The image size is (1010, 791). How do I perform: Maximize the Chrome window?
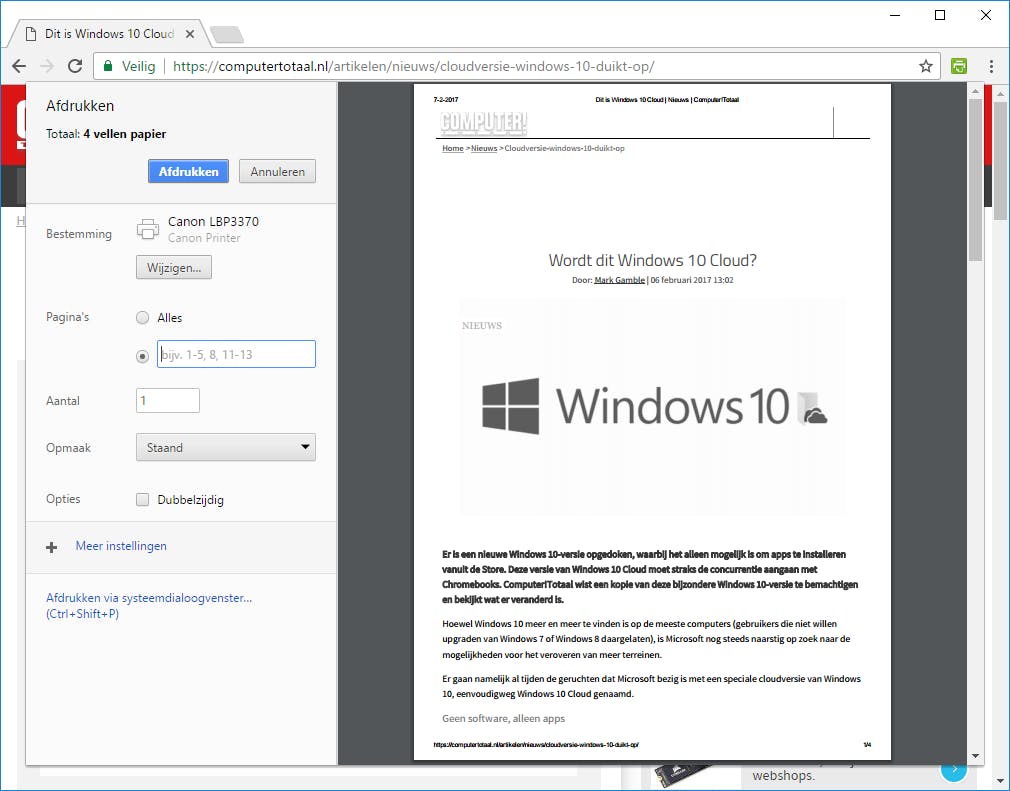click(x=940, y=15)
